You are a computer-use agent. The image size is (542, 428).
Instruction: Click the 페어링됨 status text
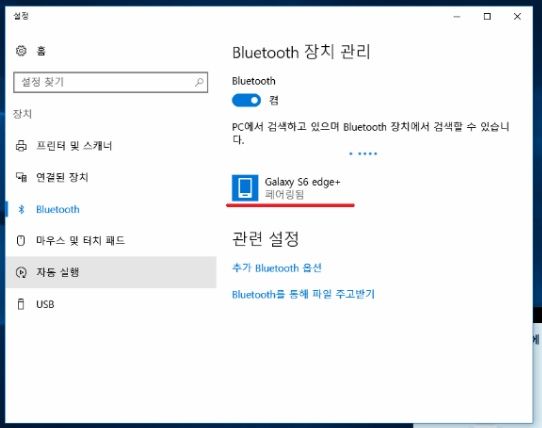coord(284,194)
